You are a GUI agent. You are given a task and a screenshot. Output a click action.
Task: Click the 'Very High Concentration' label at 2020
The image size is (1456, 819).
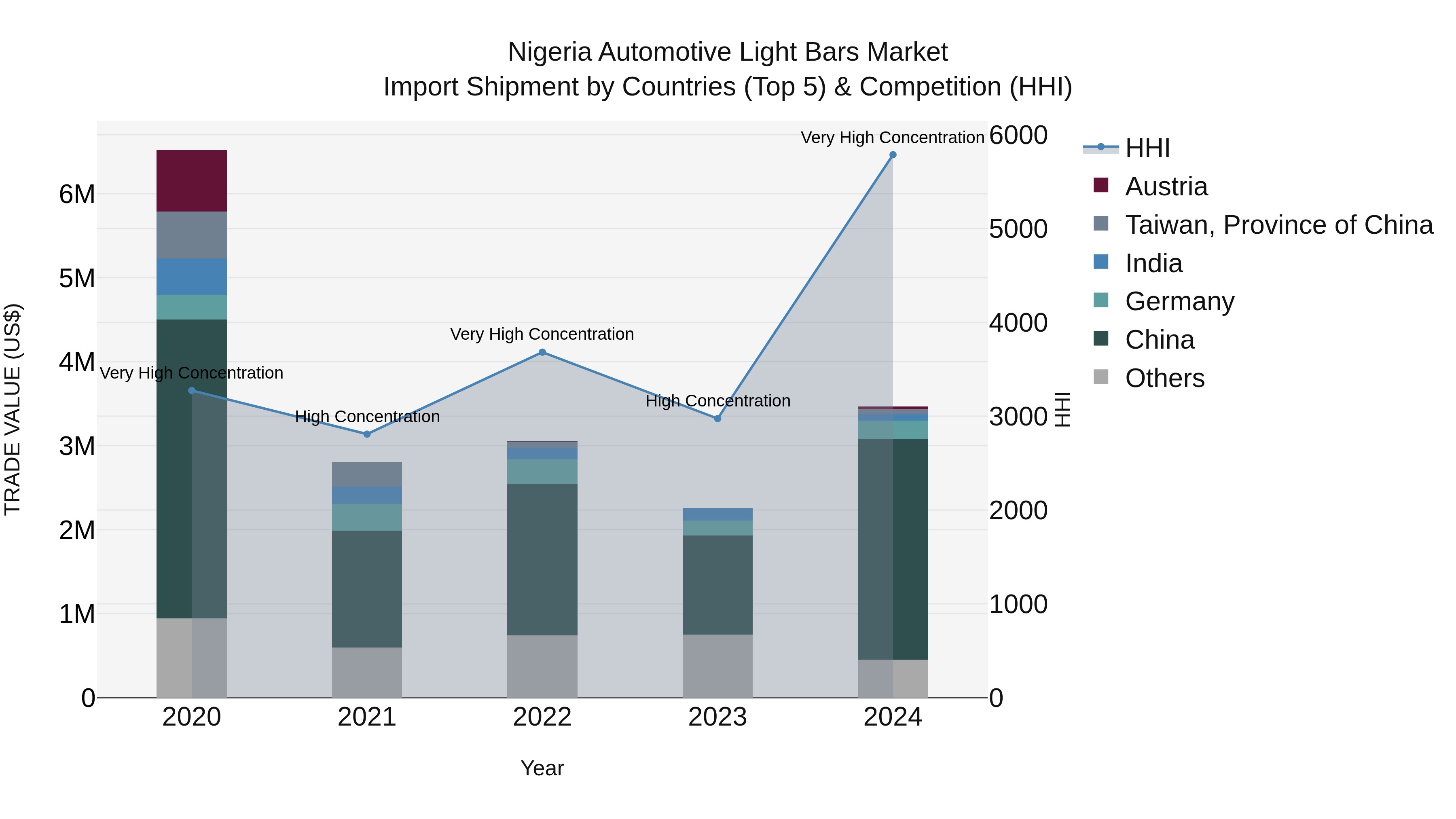pos(192,373)
